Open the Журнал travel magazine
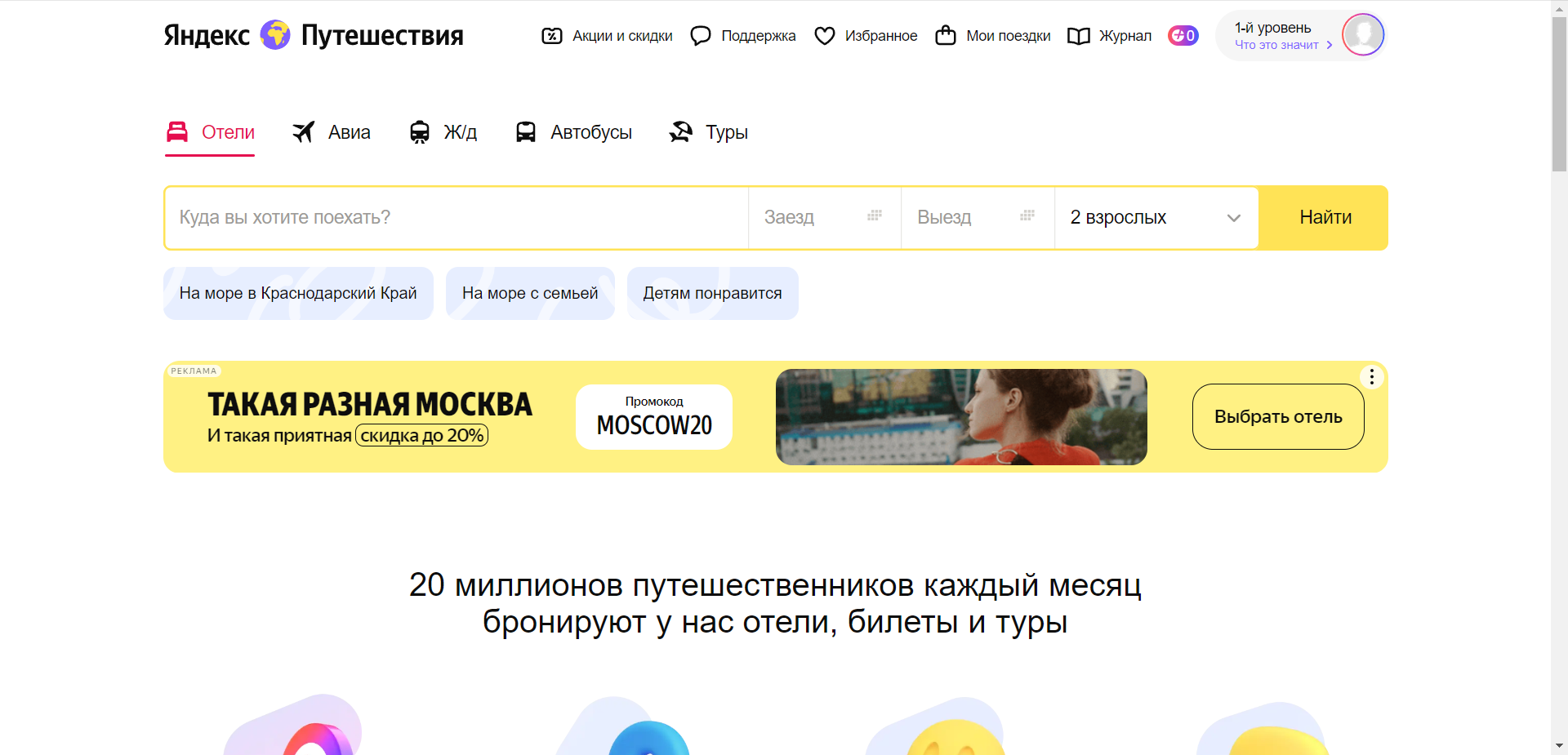Viewport: 1568px width, 755px height. [x=1109, y=35]
